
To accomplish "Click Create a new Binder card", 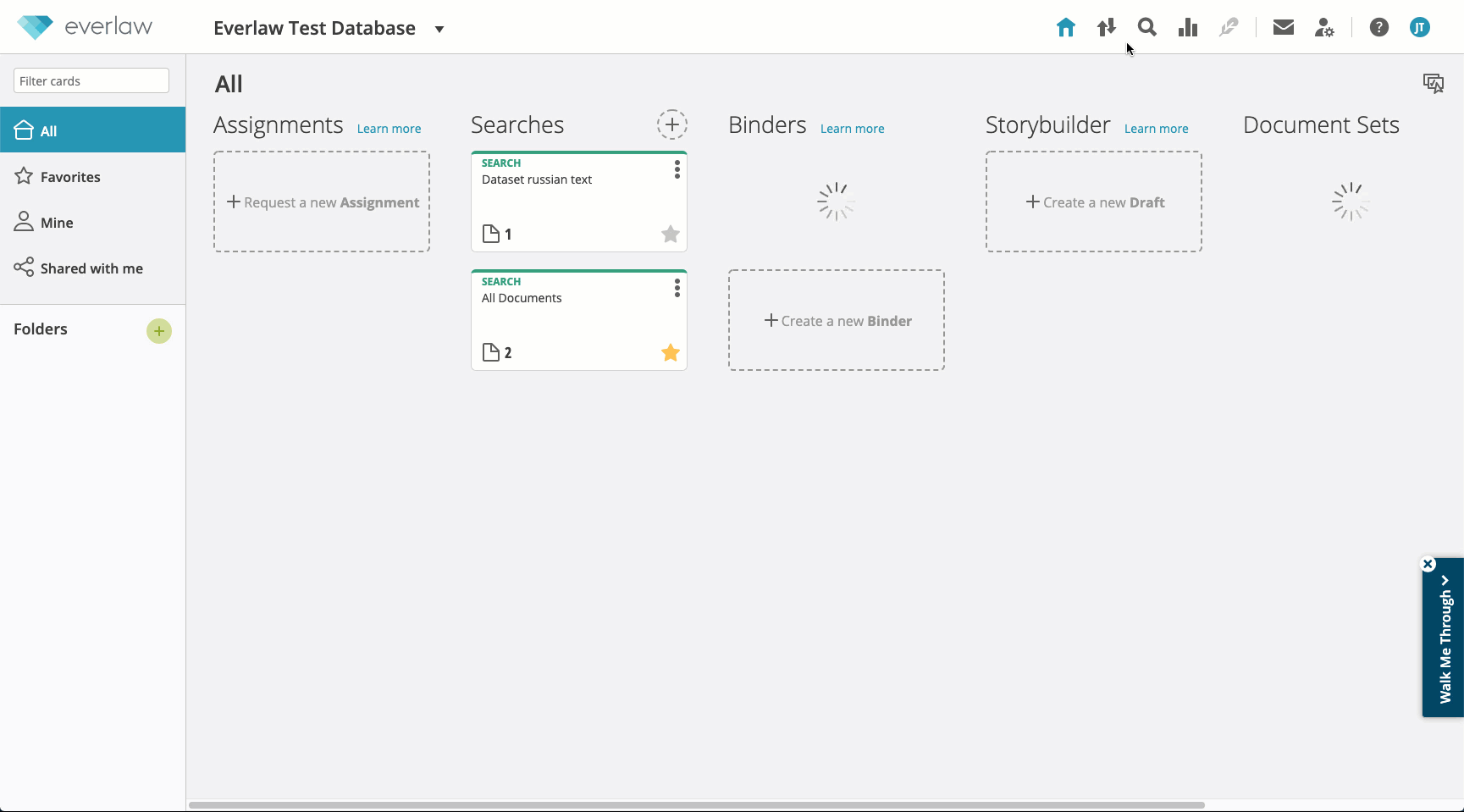I will pyautogui.click(x=837, y=320).
